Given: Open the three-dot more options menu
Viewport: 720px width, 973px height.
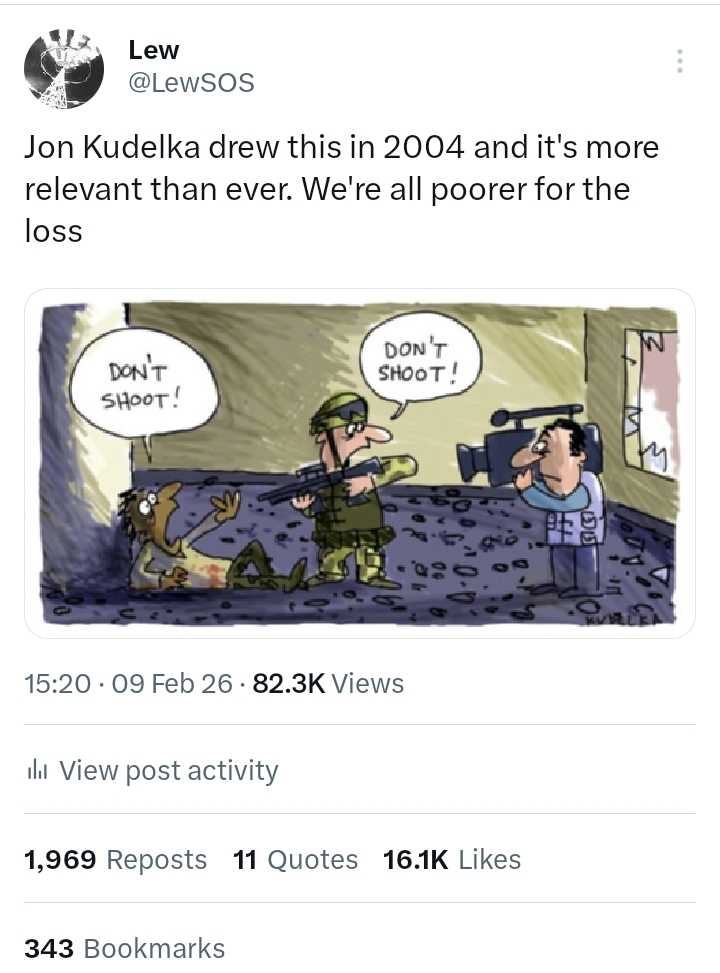Looking at the screenshot, I should tap(680, 61).
